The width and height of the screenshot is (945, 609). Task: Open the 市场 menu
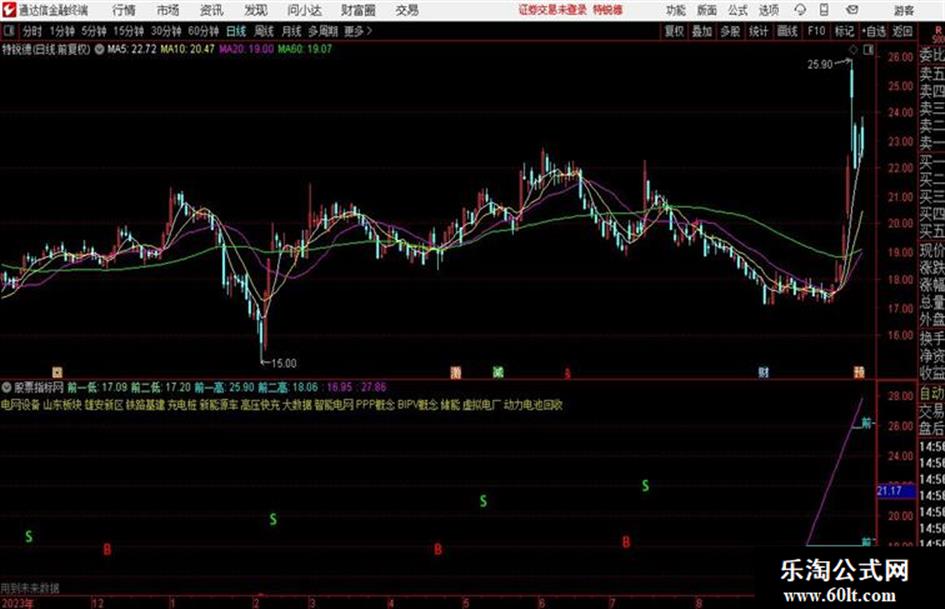click(168, 10)
